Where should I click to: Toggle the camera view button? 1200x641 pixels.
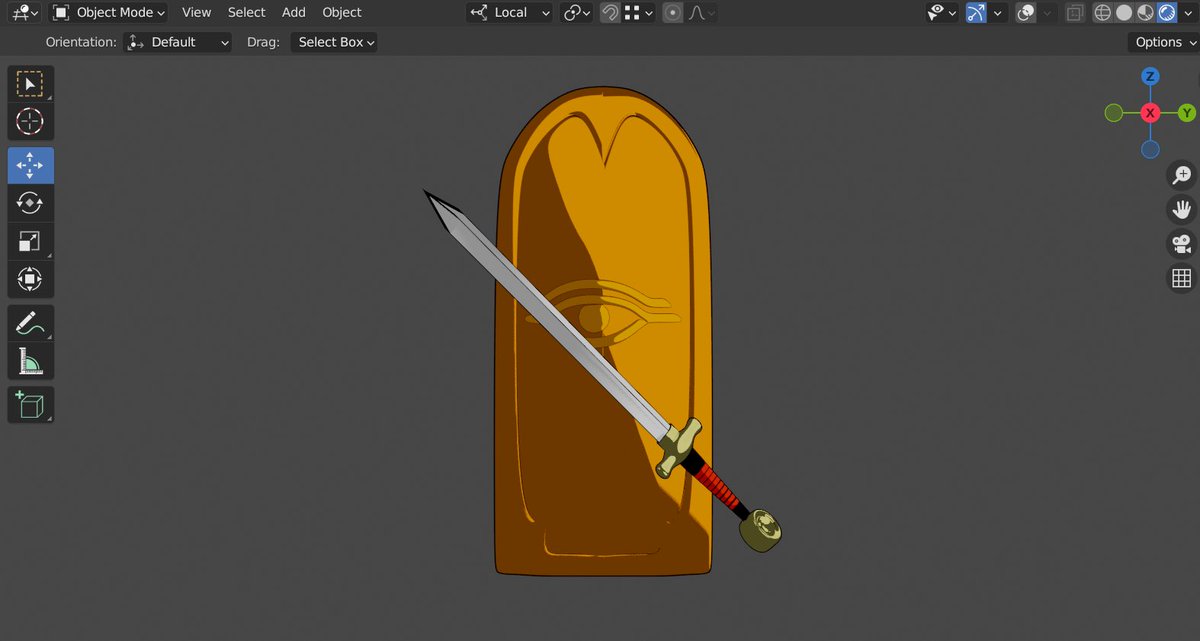pos(1182,244)
